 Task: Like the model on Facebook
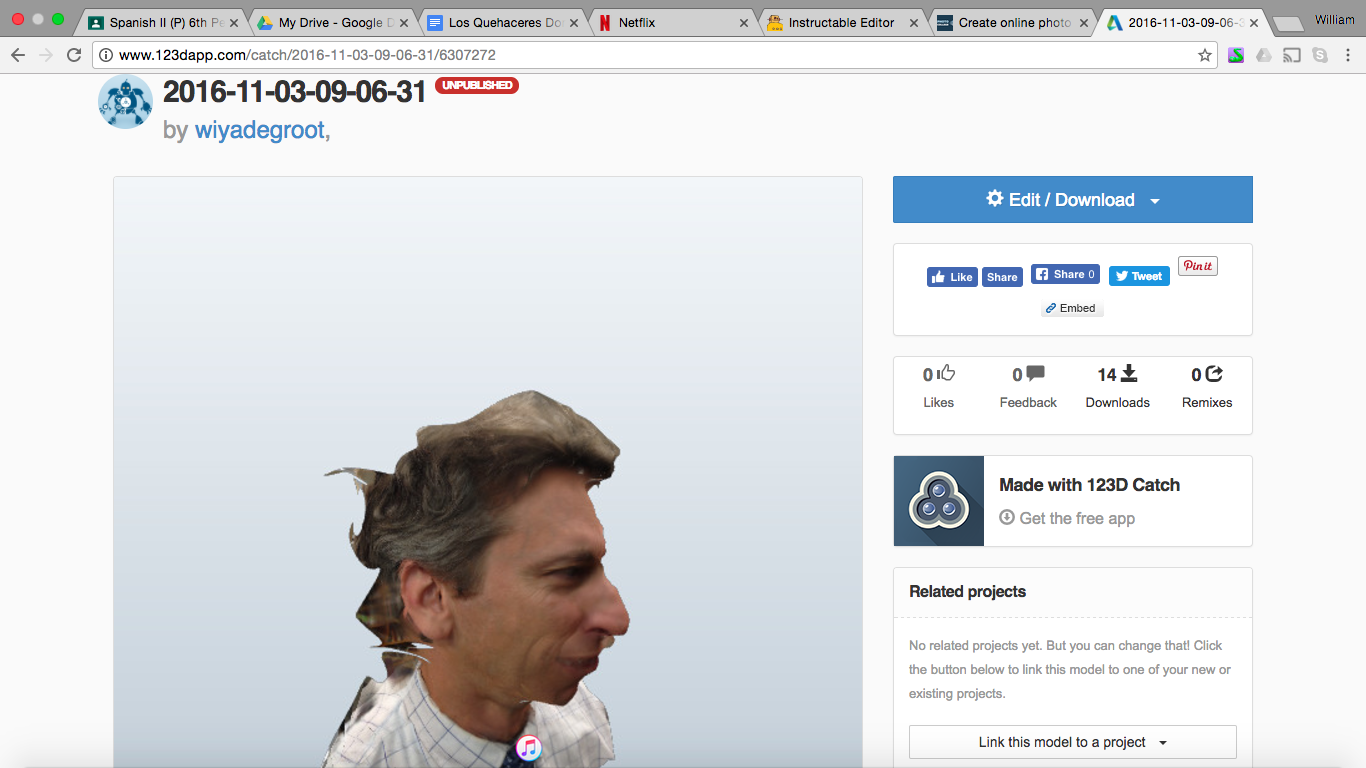point(951,276)
